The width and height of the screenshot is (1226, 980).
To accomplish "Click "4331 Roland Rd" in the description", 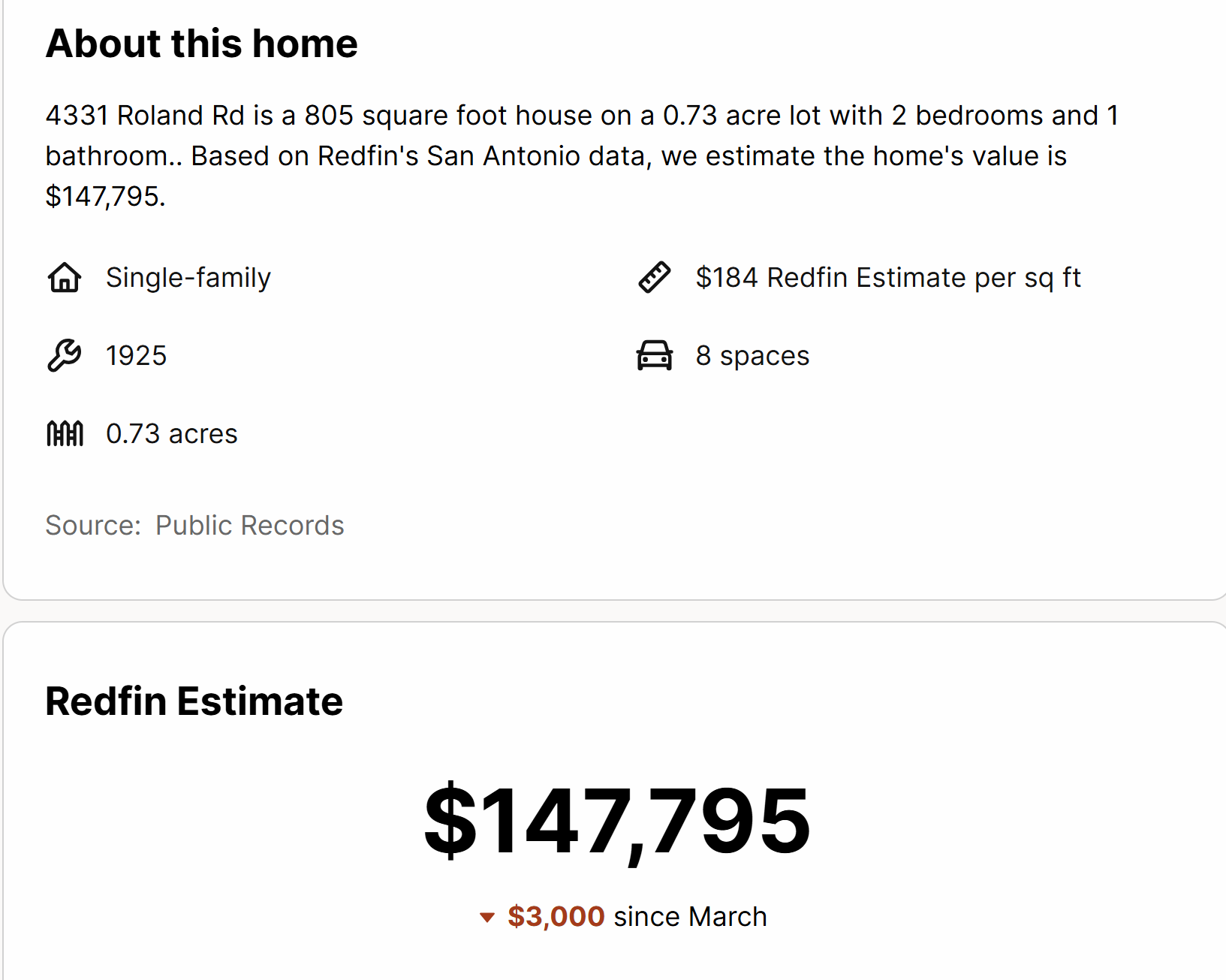I will tap(145, 116).
